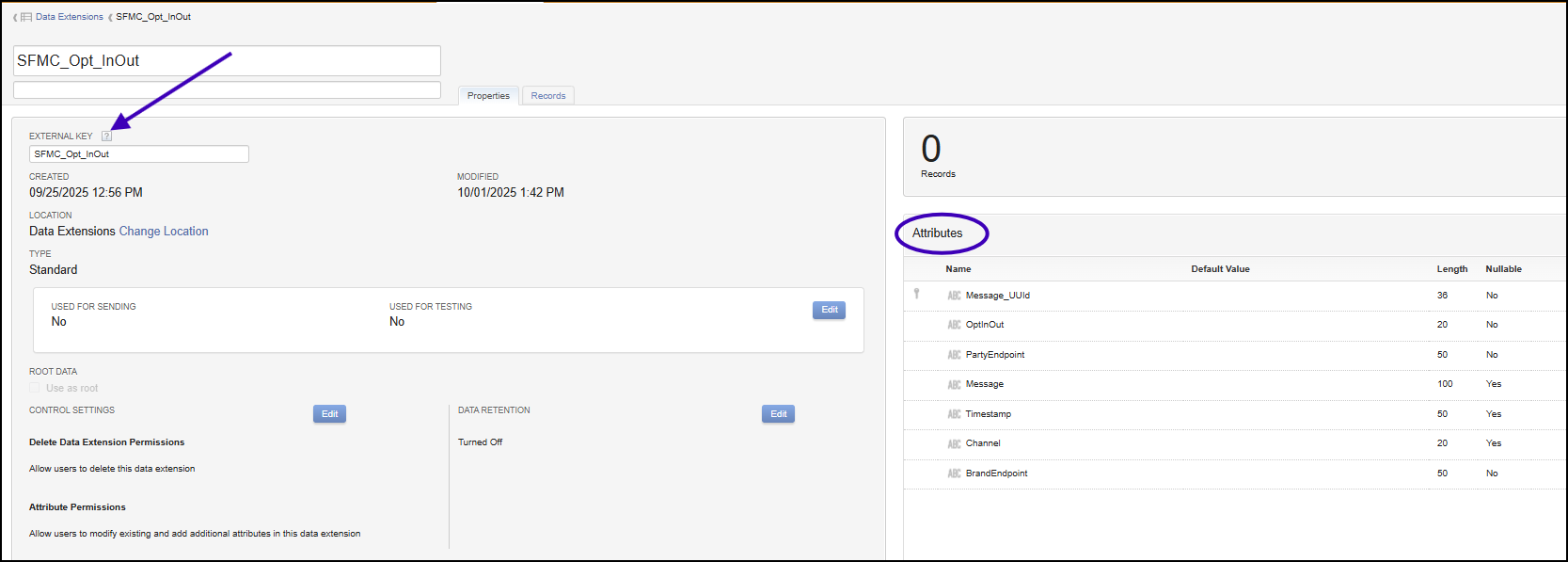This screenshot has width=1568, height=562.
Task: Select the BrandEndpoint attribute name
Action: point(997,474)
